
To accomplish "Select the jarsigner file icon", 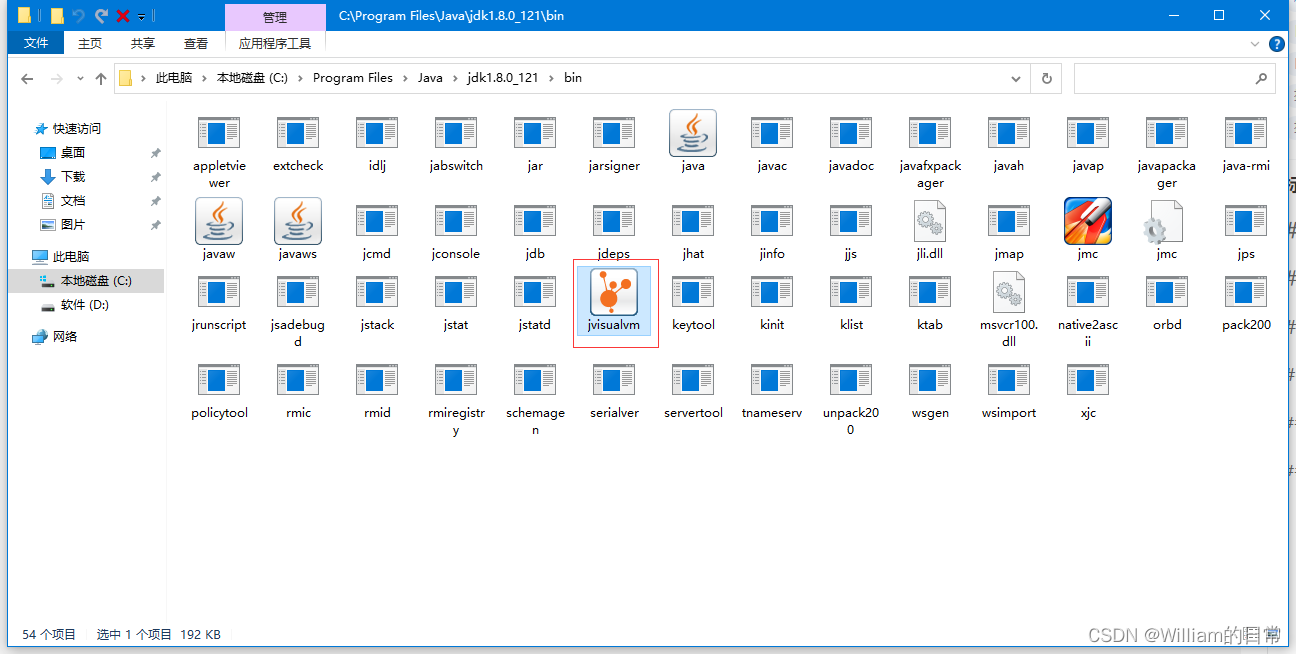I will tap(614, 133).
